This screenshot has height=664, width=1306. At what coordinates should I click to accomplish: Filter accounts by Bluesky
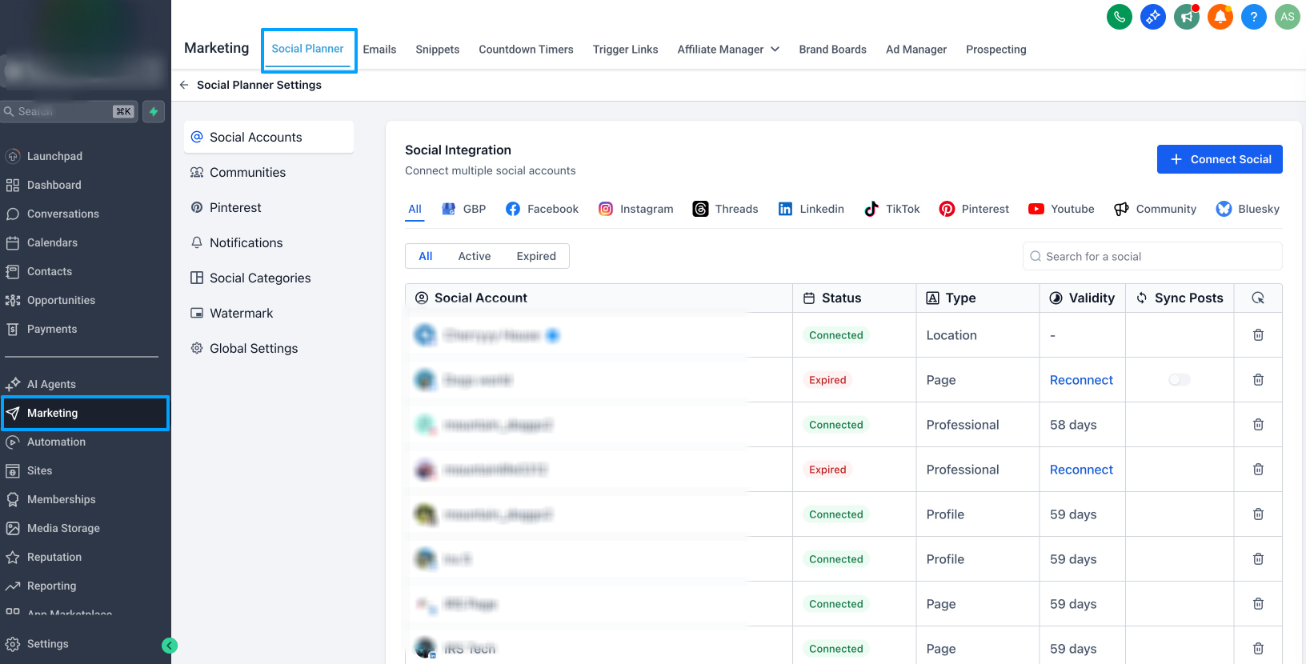pos(1248,209)
